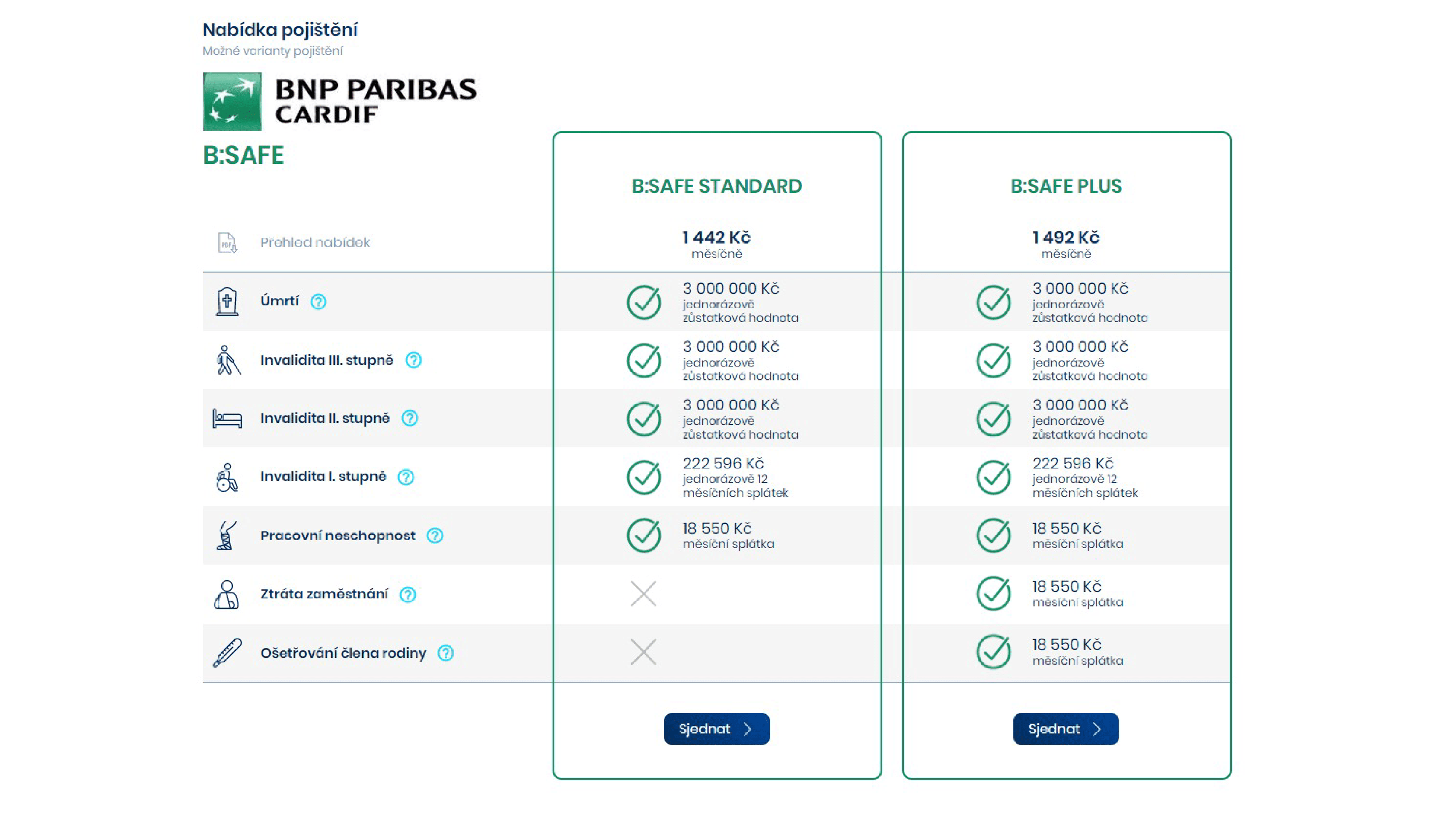Click the help icon next to Úmrtí
This screenshot has height=819, width=1456.
pyautogui.click(x=318, y=301)
